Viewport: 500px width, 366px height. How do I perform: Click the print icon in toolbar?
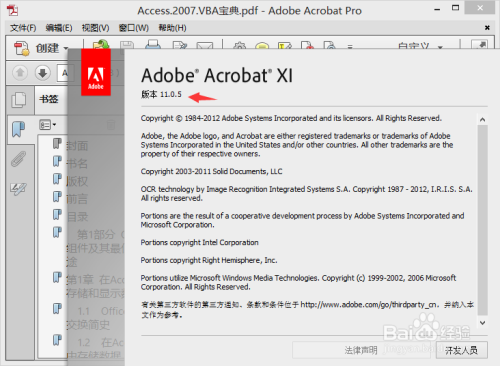pos(153,44)
